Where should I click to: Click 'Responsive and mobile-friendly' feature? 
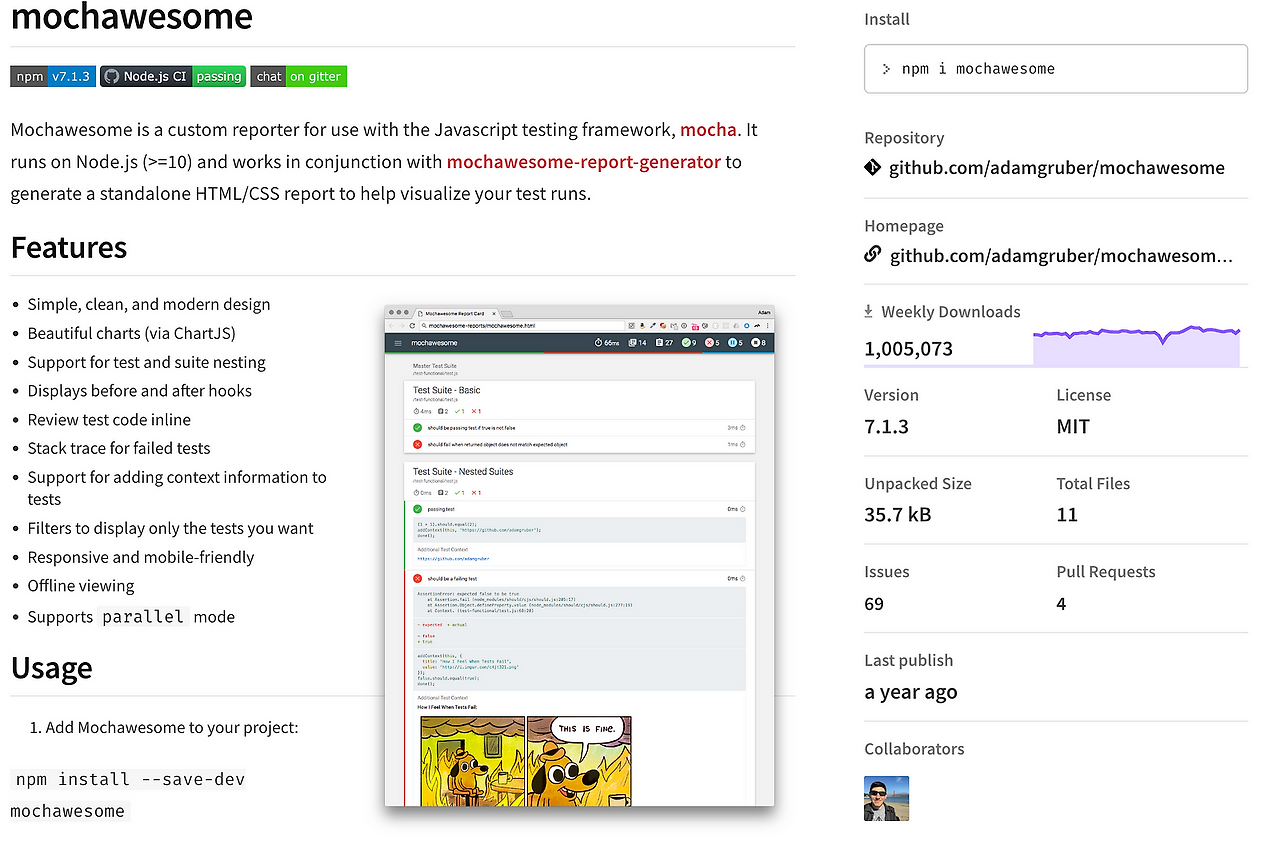coord(141,557)
